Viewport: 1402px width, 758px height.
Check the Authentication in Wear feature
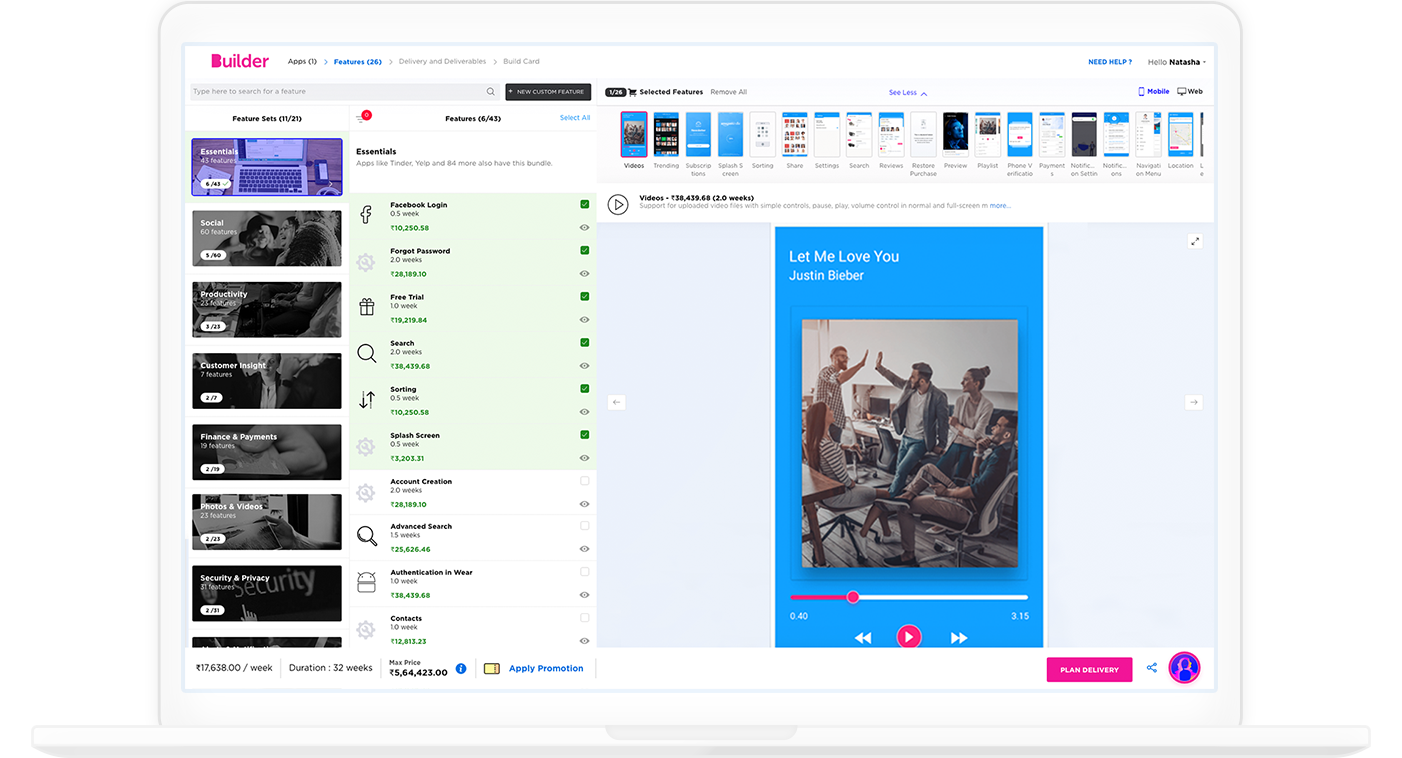(585, 571)
